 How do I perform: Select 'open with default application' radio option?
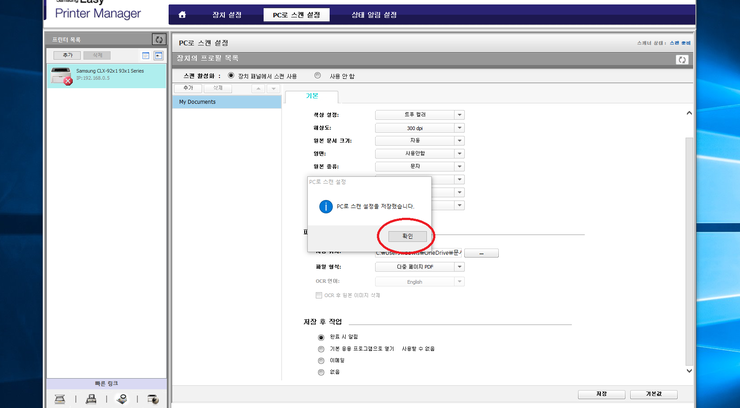321,349
